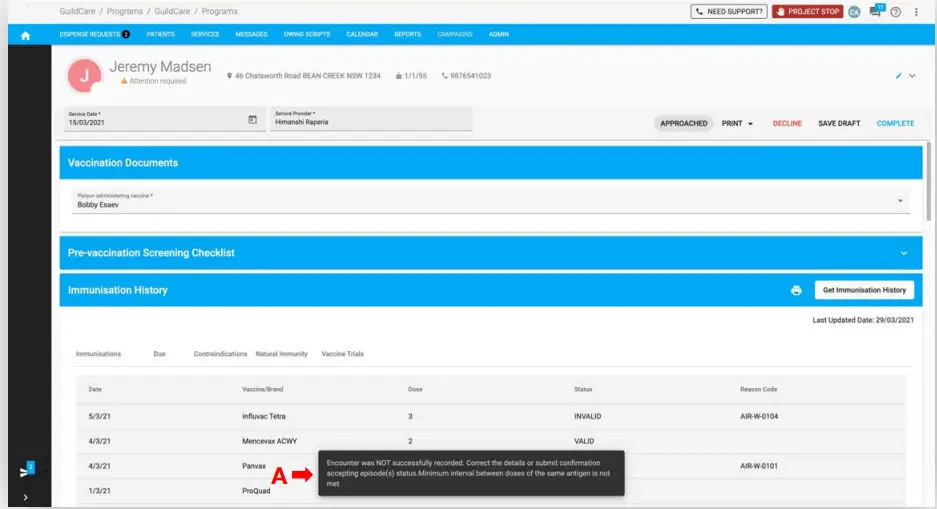This screenshot has height=509, width=937.
Task: Click the last Programs breadcrumb
Action: click(219, 11)
